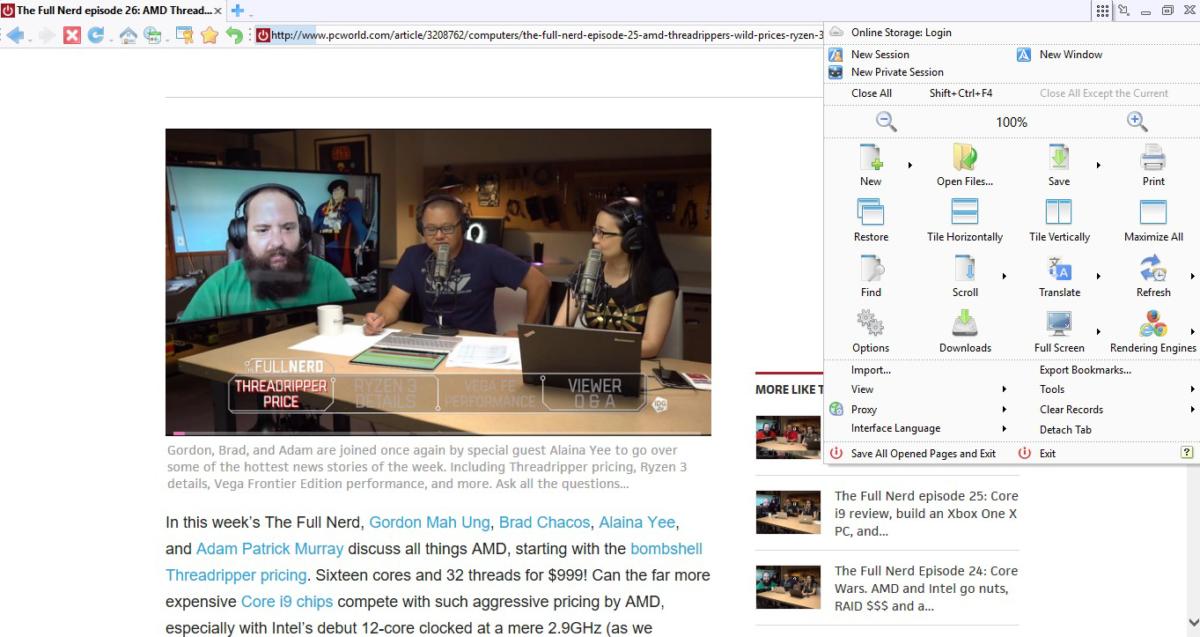Open the Interface Language submenu
1200x637 pixels.
[x=896, y=428]
